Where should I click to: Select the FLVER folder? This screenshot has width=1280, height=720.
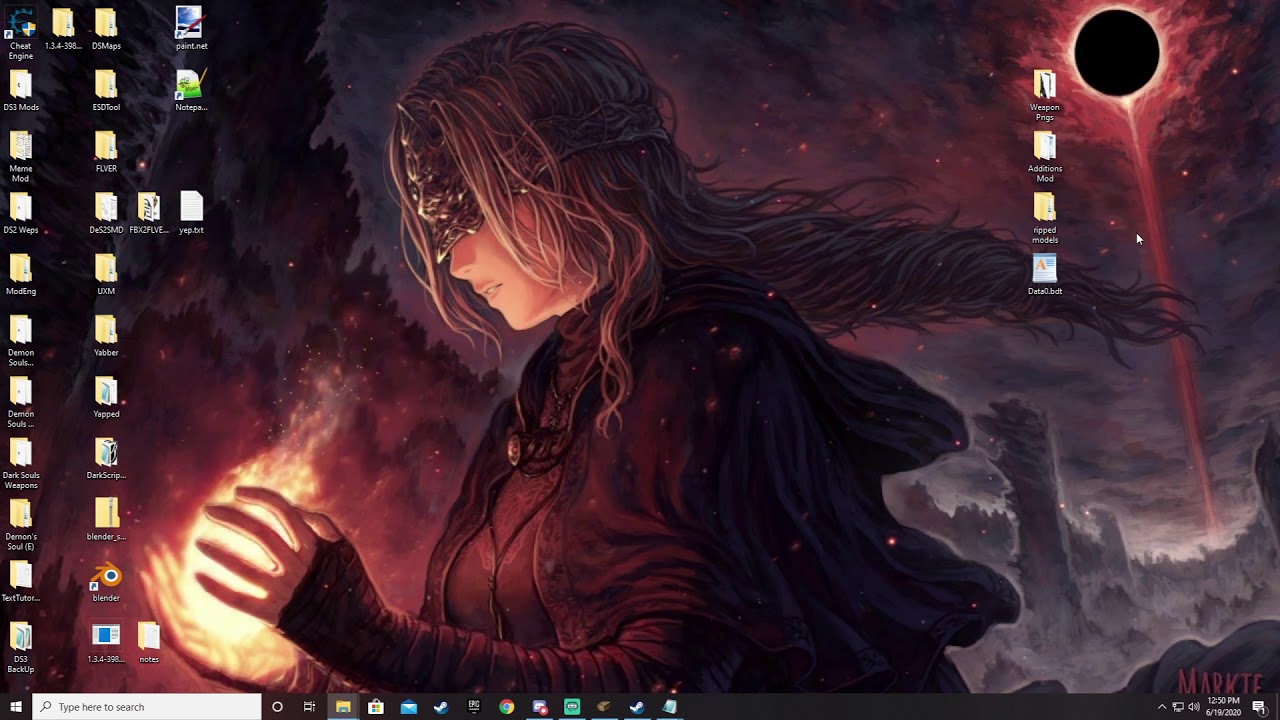(x=106, y=152)
